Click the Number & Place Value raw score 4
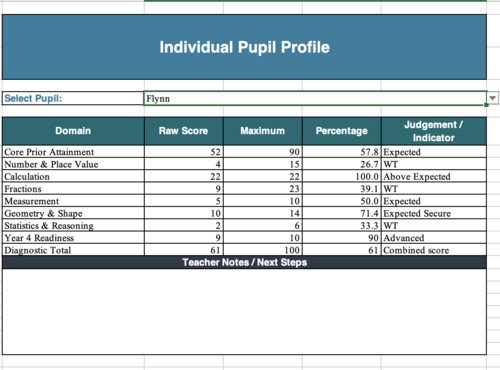The image size is (500, 370). (184, 164)
